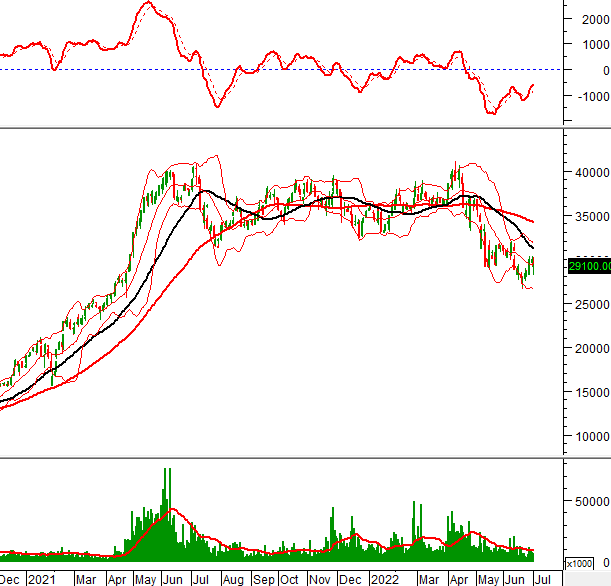Click the Nov label on the time axis
This screenshot has height=586, width=611.
[x=321, y=579]
